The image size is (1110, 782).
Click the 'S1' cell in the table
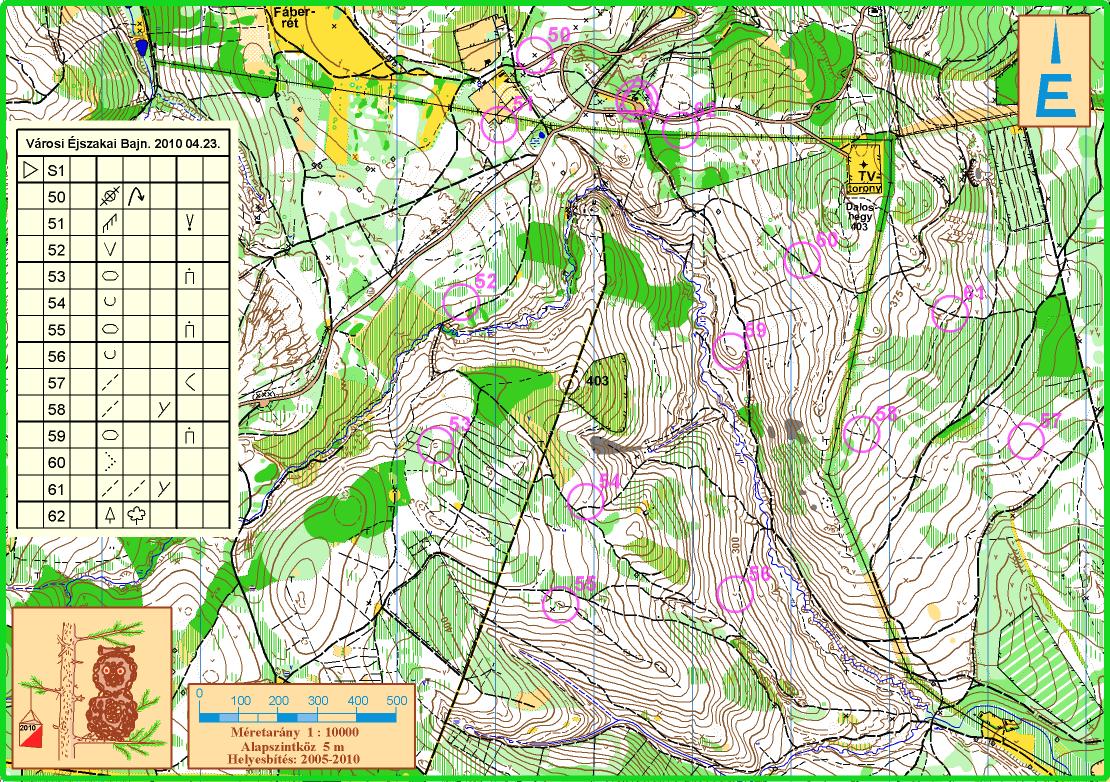[x=57, y=171]
